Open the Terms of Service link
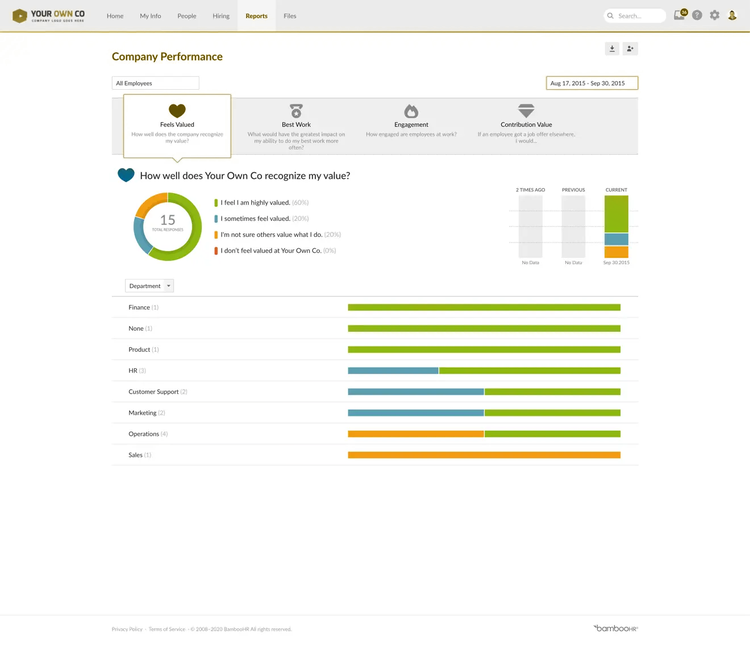The height and width of the screenshot is (651, 750). tap(167, 629)
